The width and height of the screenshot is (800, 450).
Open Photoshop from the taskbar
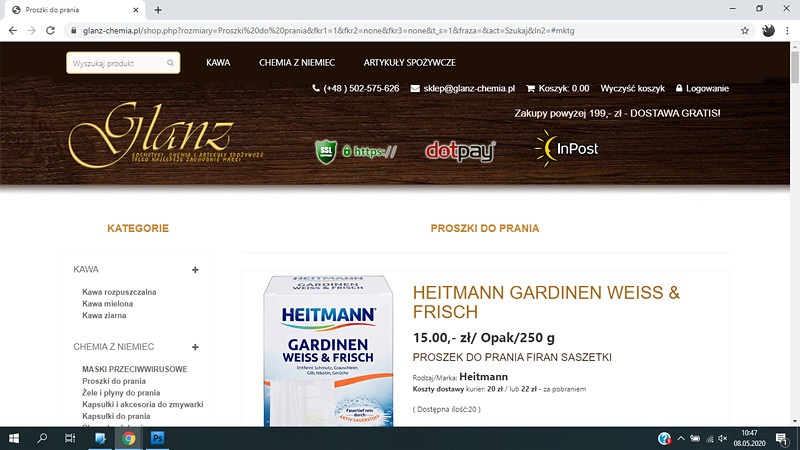coord(157,438)
